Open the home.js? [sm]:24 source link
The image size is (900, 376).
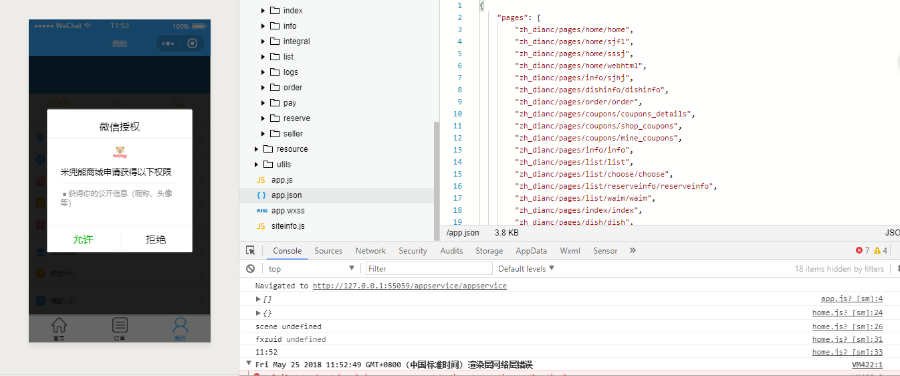point(848,313)
